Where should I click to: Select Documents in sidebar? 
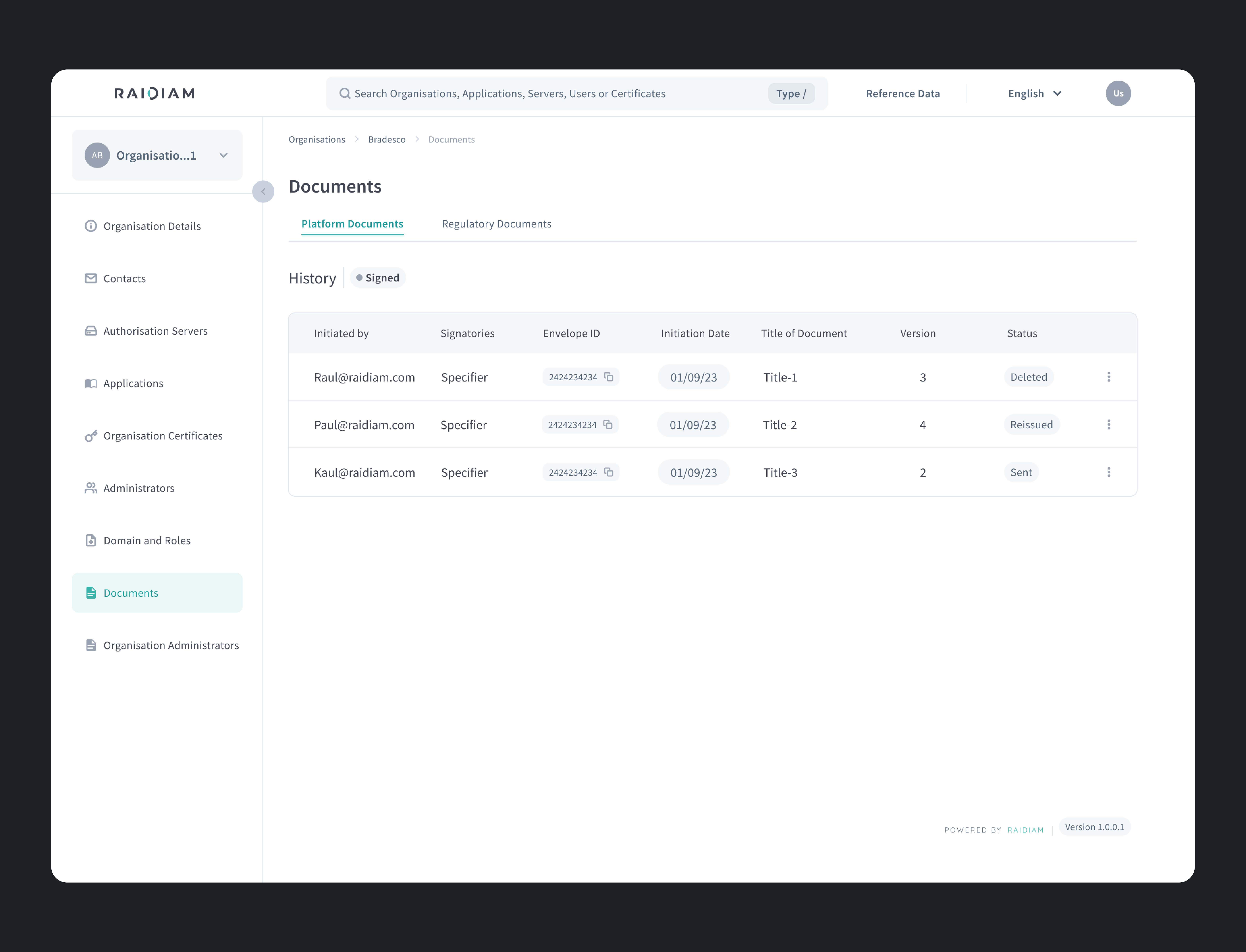click(x=157, y=593)
